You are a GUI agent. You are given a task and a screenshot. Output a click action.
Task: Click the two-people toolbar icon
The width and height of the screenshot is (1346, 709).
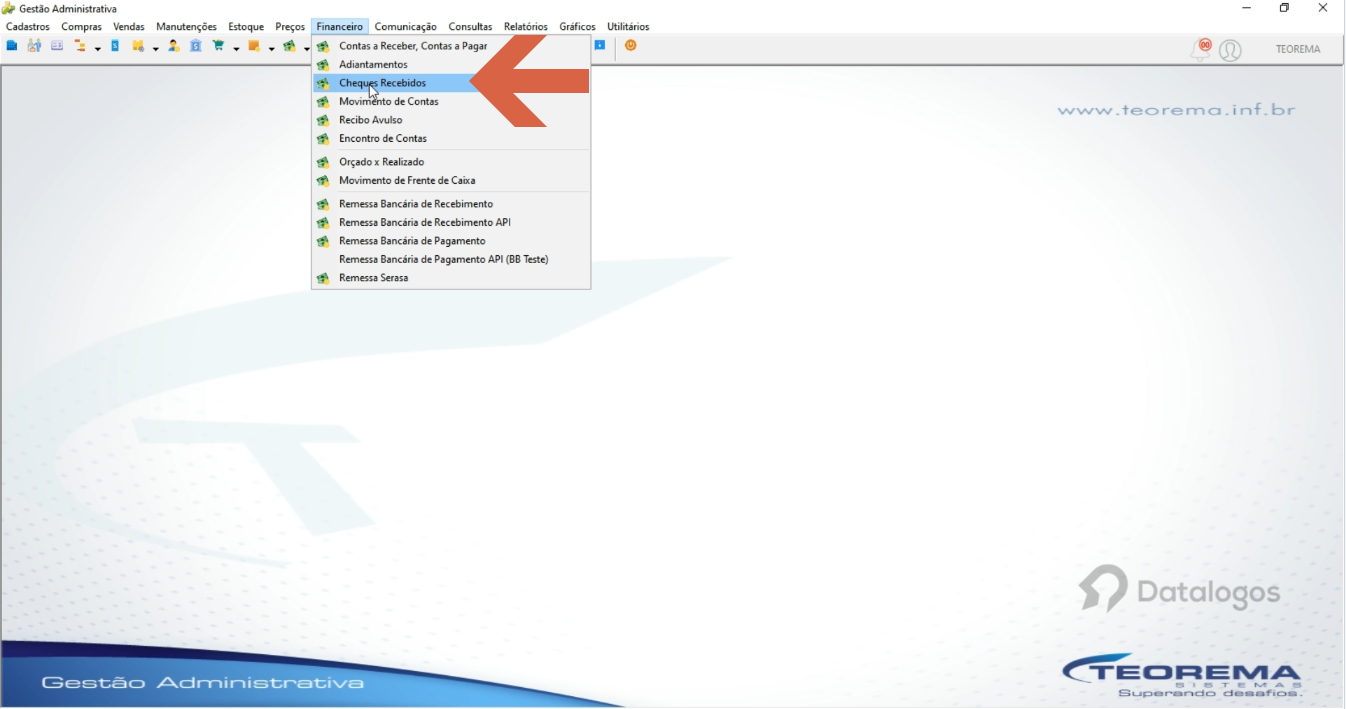(34, 46)
